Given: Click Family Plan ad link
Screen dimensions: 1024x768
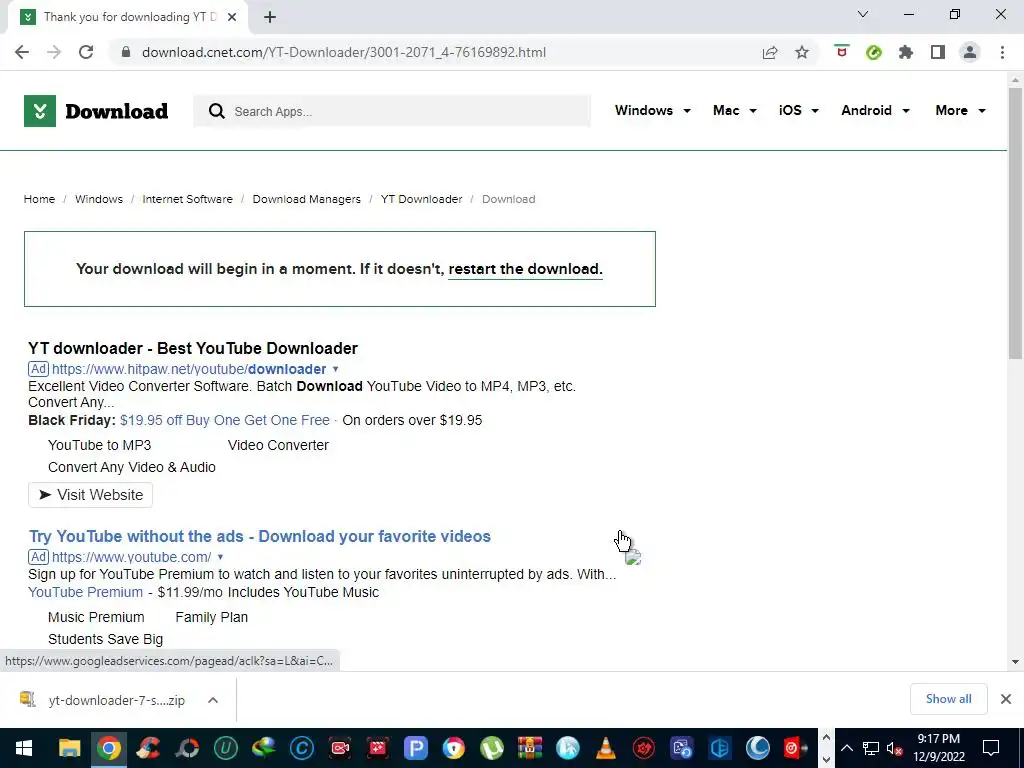Looking at the screenshot, I should [x=212, y=617].
